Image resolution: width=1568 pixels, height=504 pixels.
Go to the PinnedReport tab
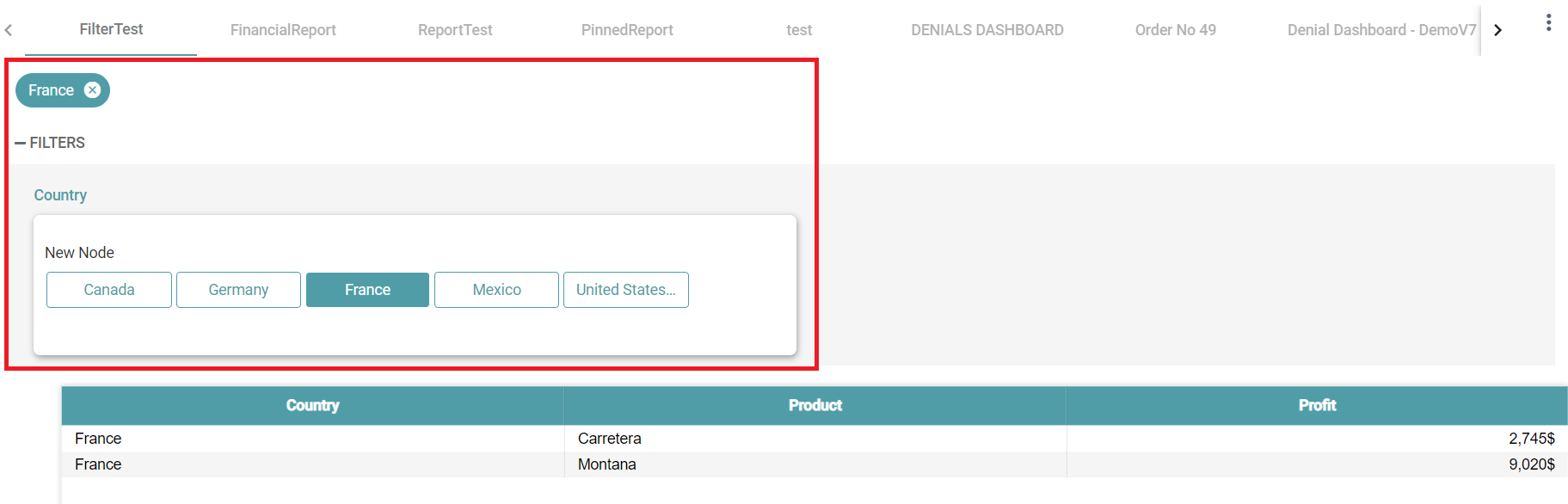click(x=627, y=30)
